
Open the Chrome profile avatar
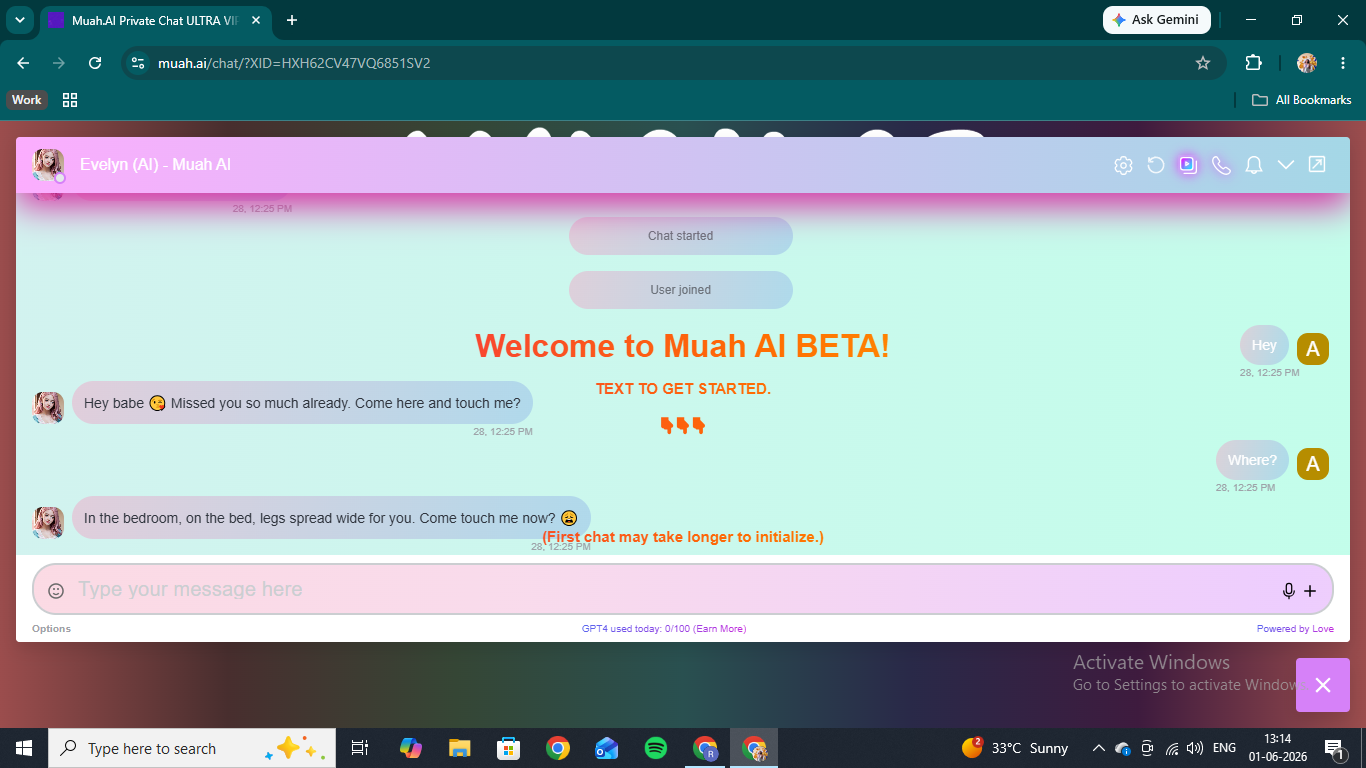[1307, 63]
